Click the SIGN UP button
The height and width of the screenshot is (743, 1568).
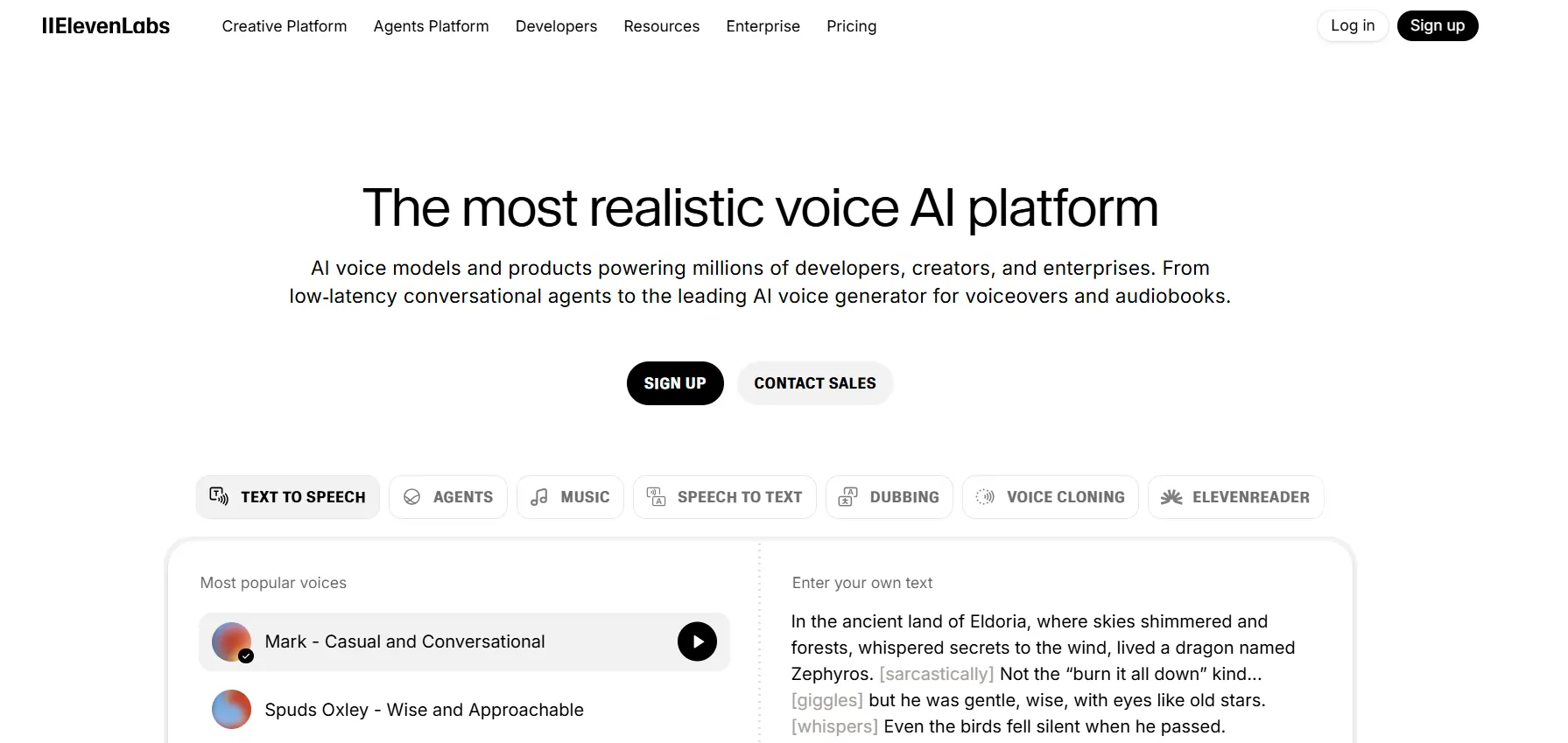(x=675, y=383)
